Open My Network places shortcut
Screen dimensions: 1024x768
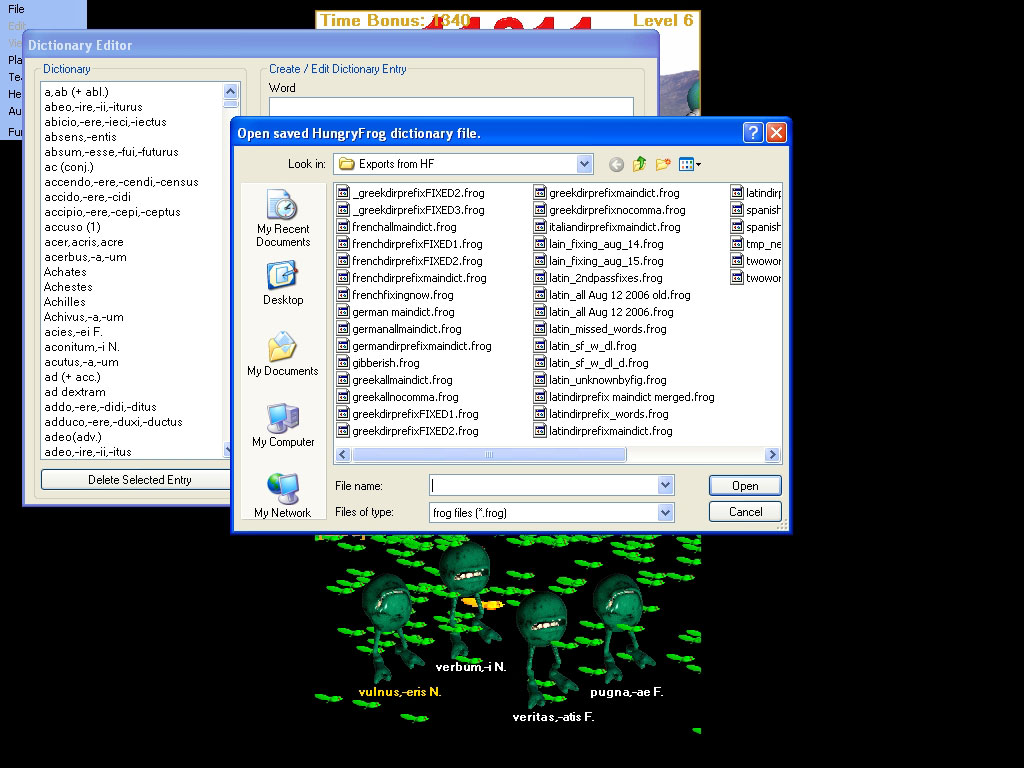pos(282,497)
